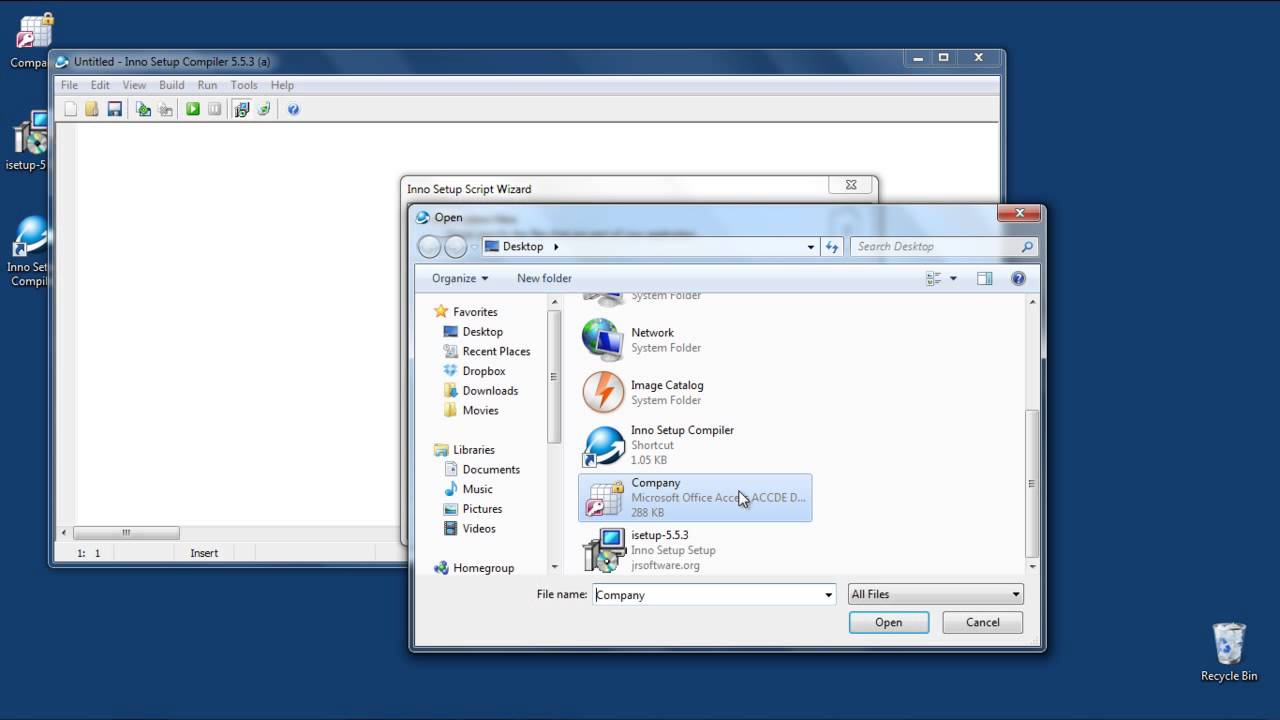Click the Stop Compile toolbar icon

[x=165, y=109]
